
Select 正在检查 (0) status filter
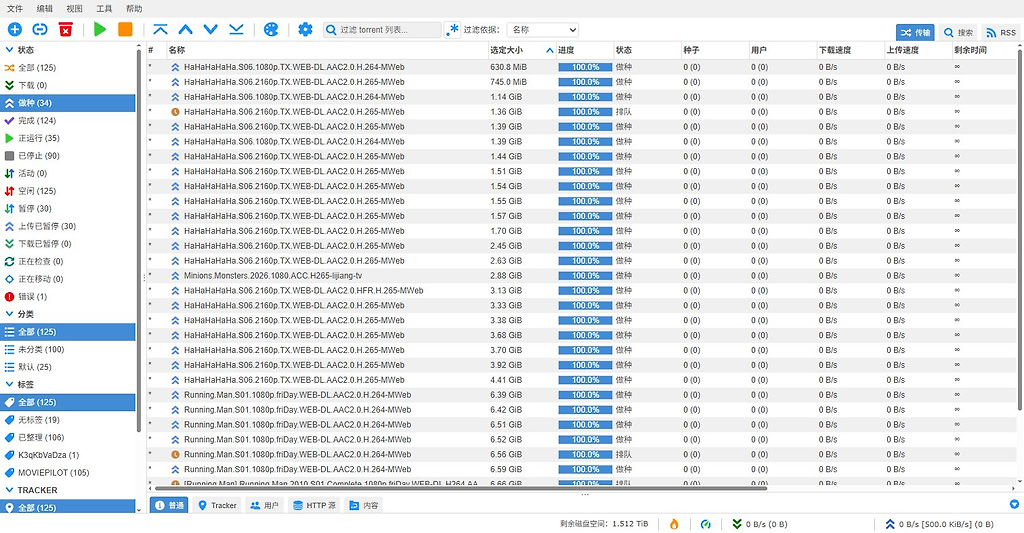(68, 261)
